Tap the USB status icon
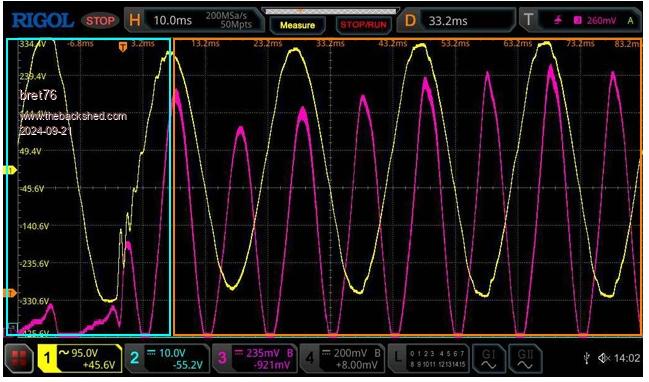The width and height of the screenshot is (649, 382). pos(587,358)
